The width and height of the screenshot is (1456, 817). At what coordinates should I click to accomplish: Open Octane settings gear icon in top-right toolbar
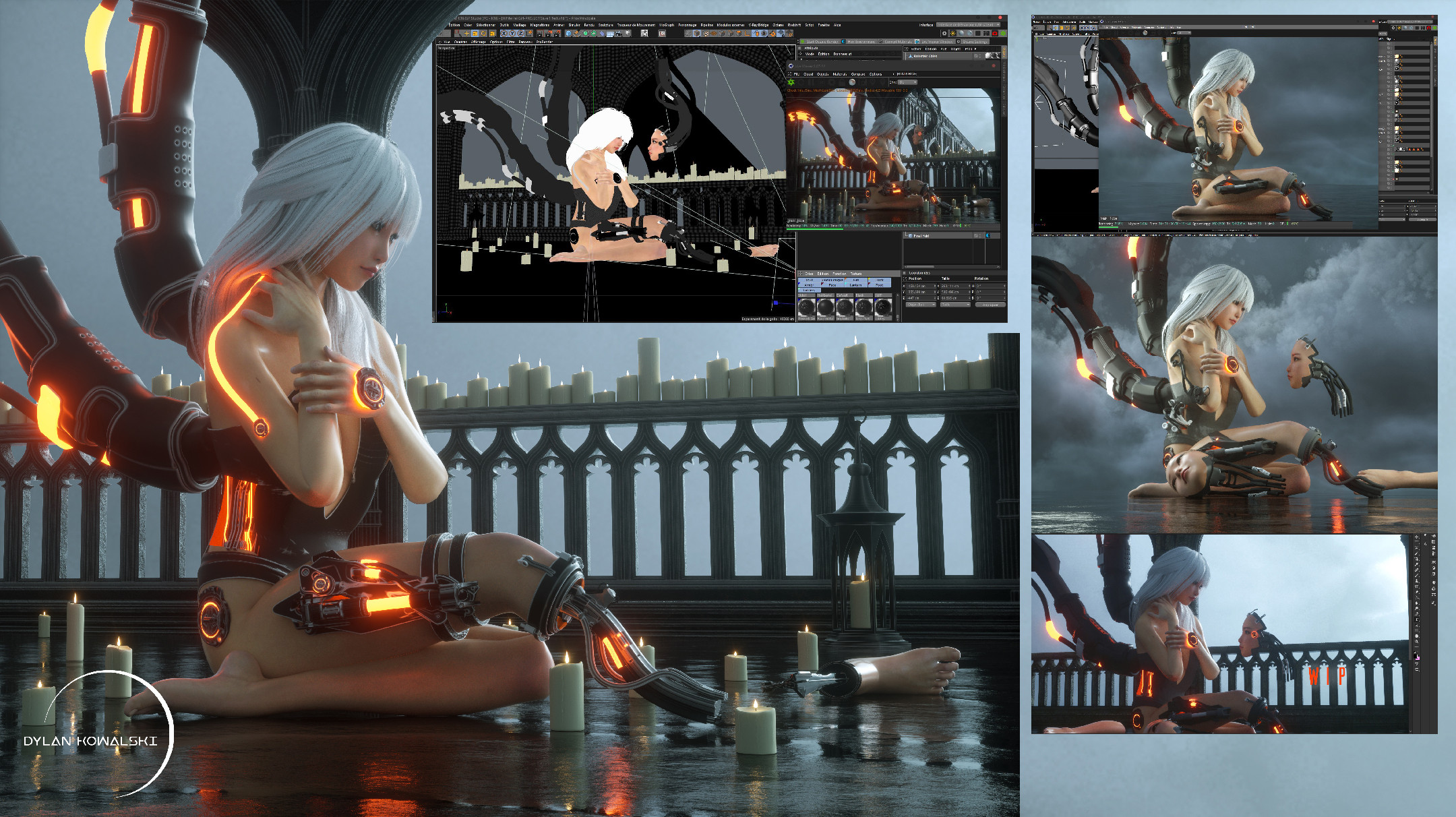[944, 34]
